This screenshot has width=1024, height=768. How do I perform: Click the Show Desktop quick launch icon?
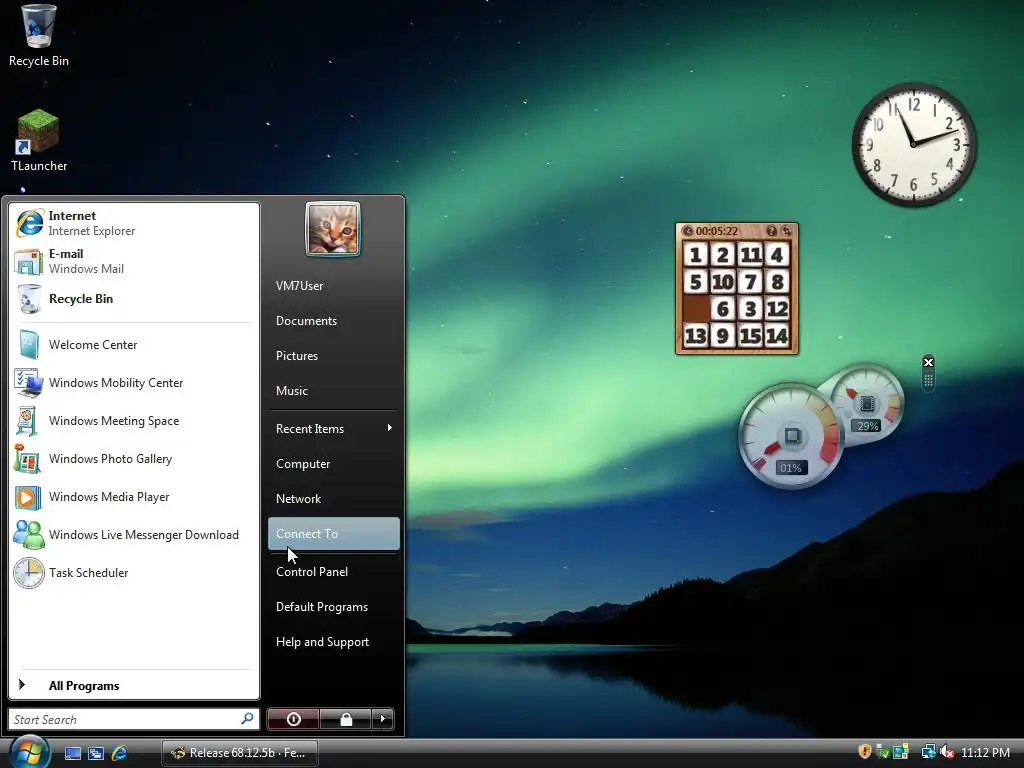tap(72, 753)
